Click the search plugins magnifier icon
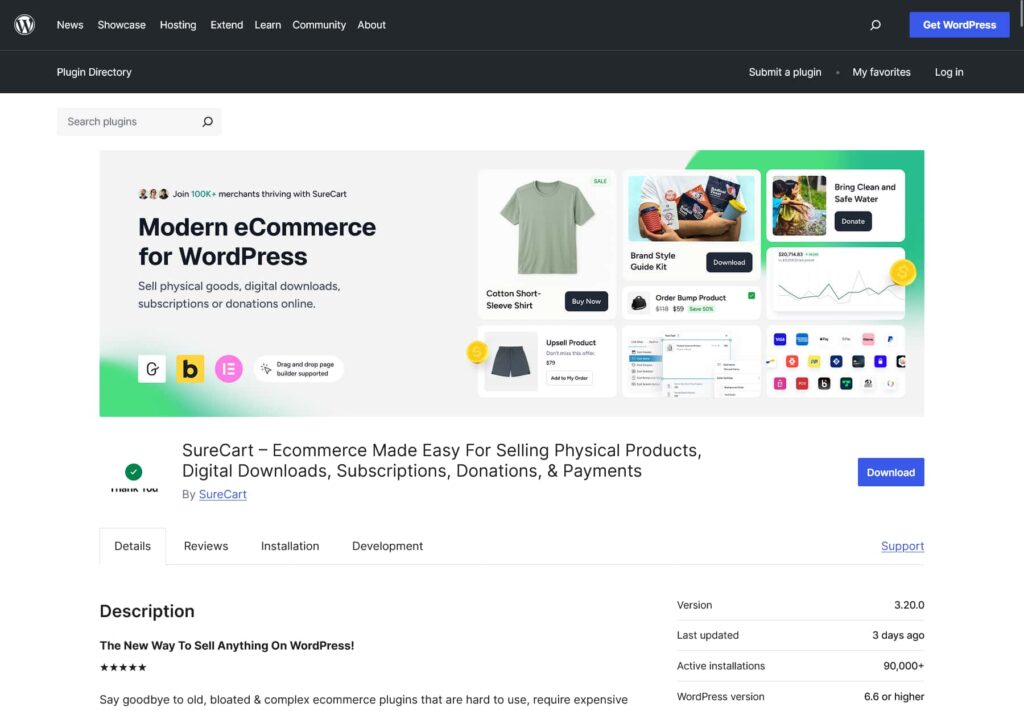The width and height of the screenshot is (1024, 711). click(207, 122)
